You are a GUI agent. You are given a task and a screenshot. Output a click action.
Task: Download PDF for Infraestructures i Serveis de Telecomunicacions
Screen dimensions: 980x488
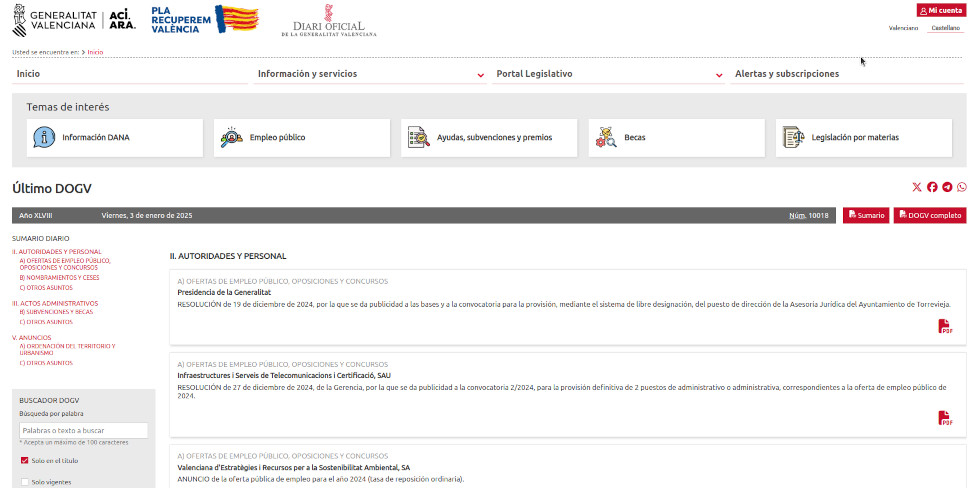(945, 418)
